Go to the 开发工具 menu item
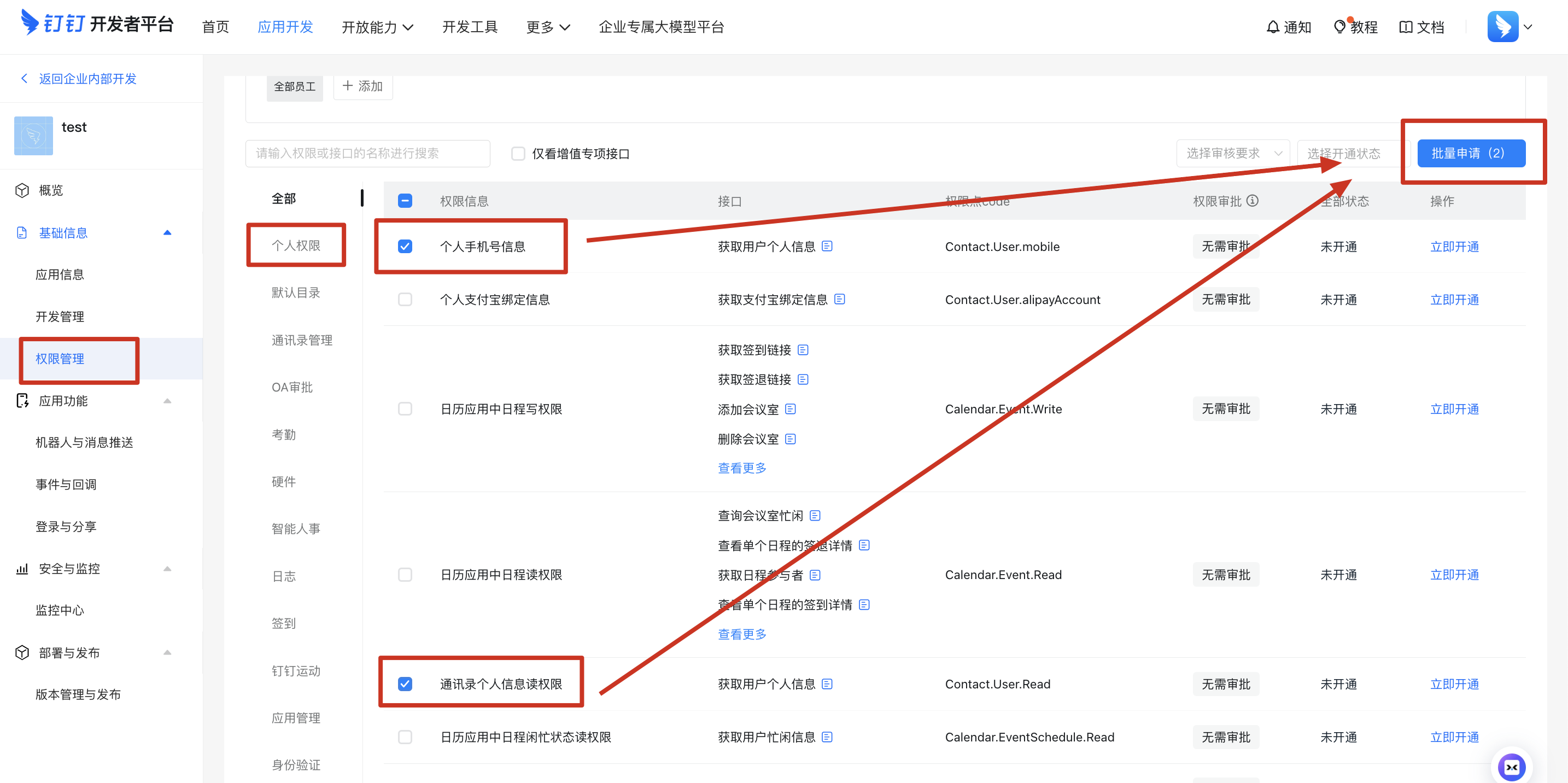This screenshot has width=1568, height=783. [469, 27]
